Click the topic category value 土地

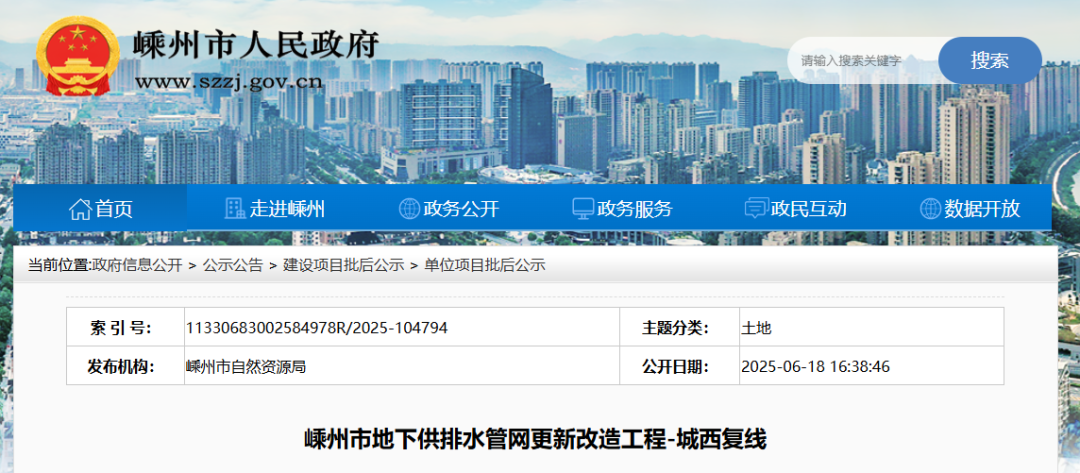point(756,328)
